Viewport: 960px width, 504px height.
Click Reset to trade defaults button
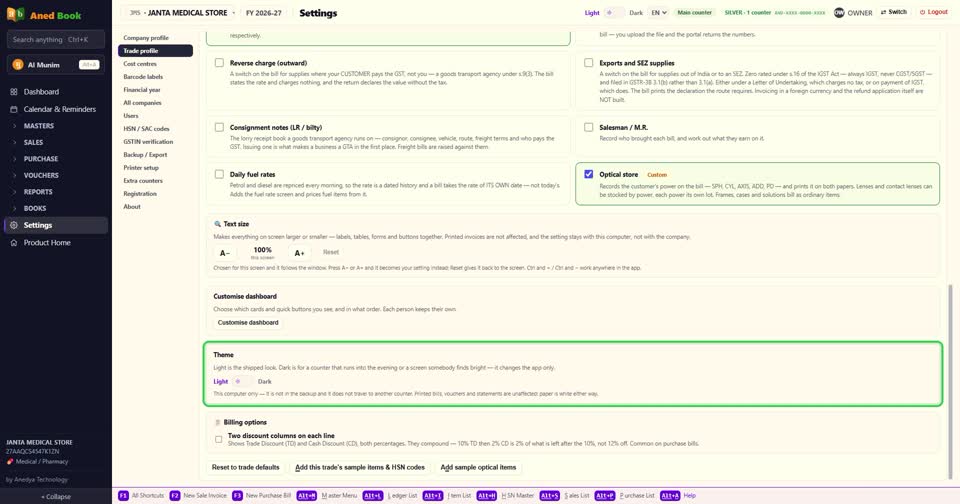pyautogui.click(x=246, y=467)
